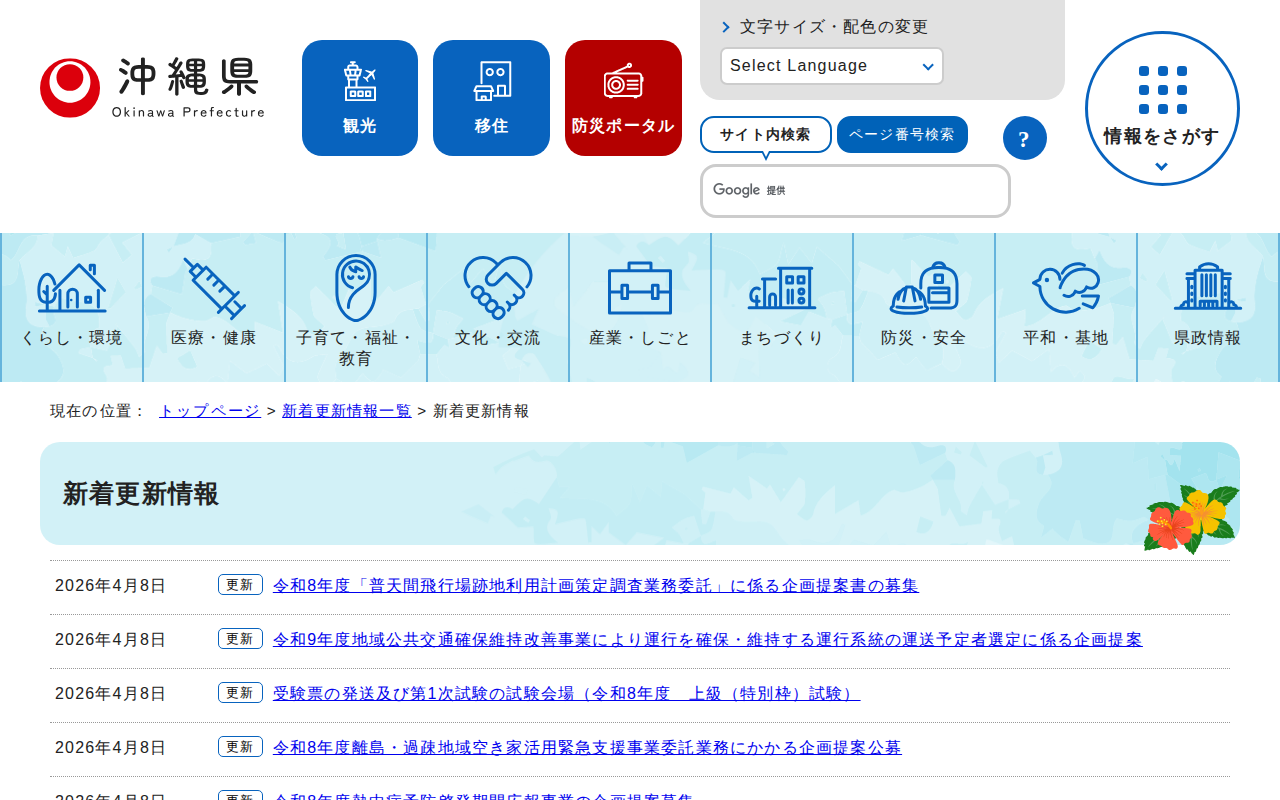Switch to the サイト内検索 tab
The image size is (1280, 800).
765,135
